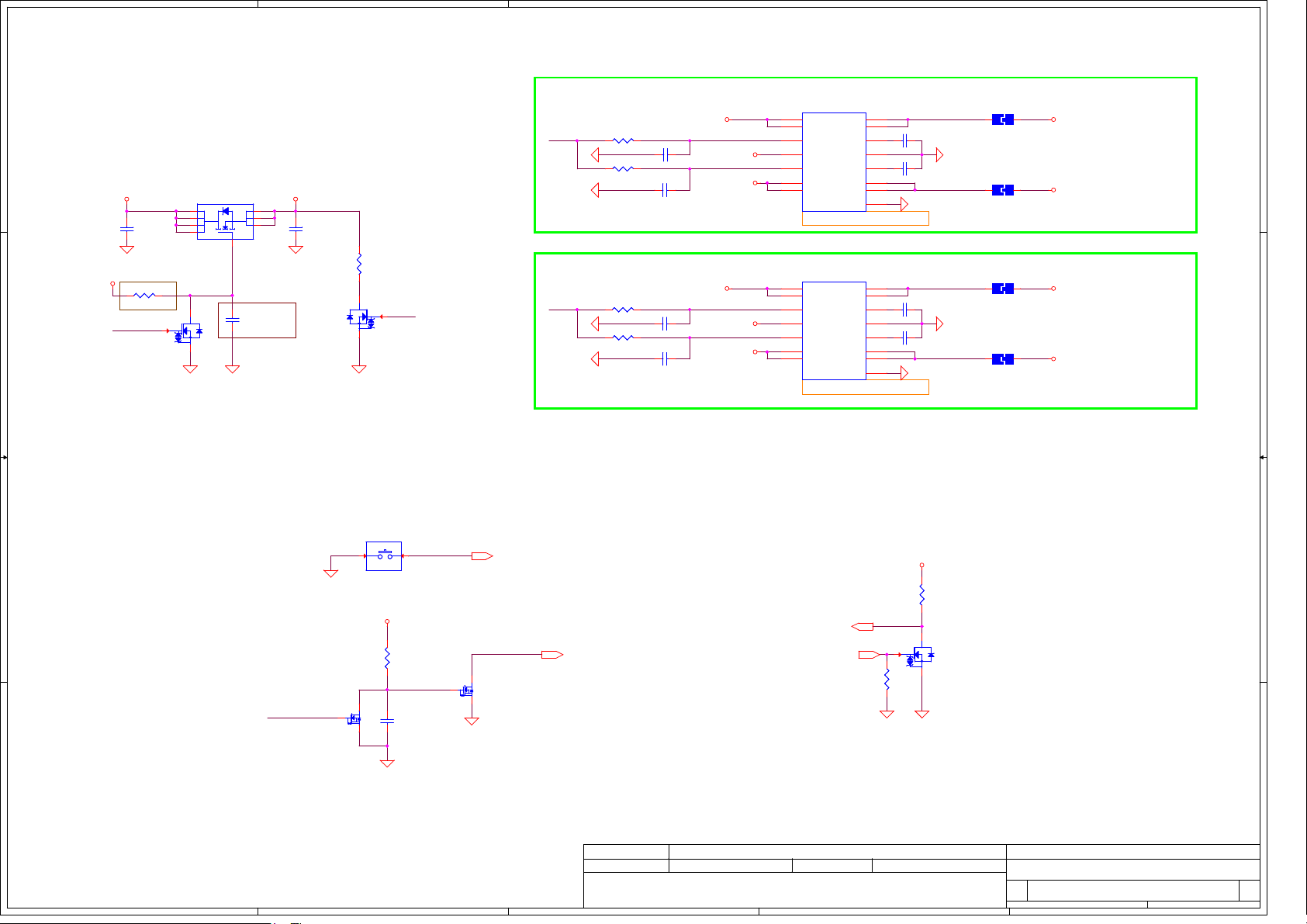Select the gate pull-down resistor in bottom-right circuit
1307x924 pixels.
pos(887,680)
